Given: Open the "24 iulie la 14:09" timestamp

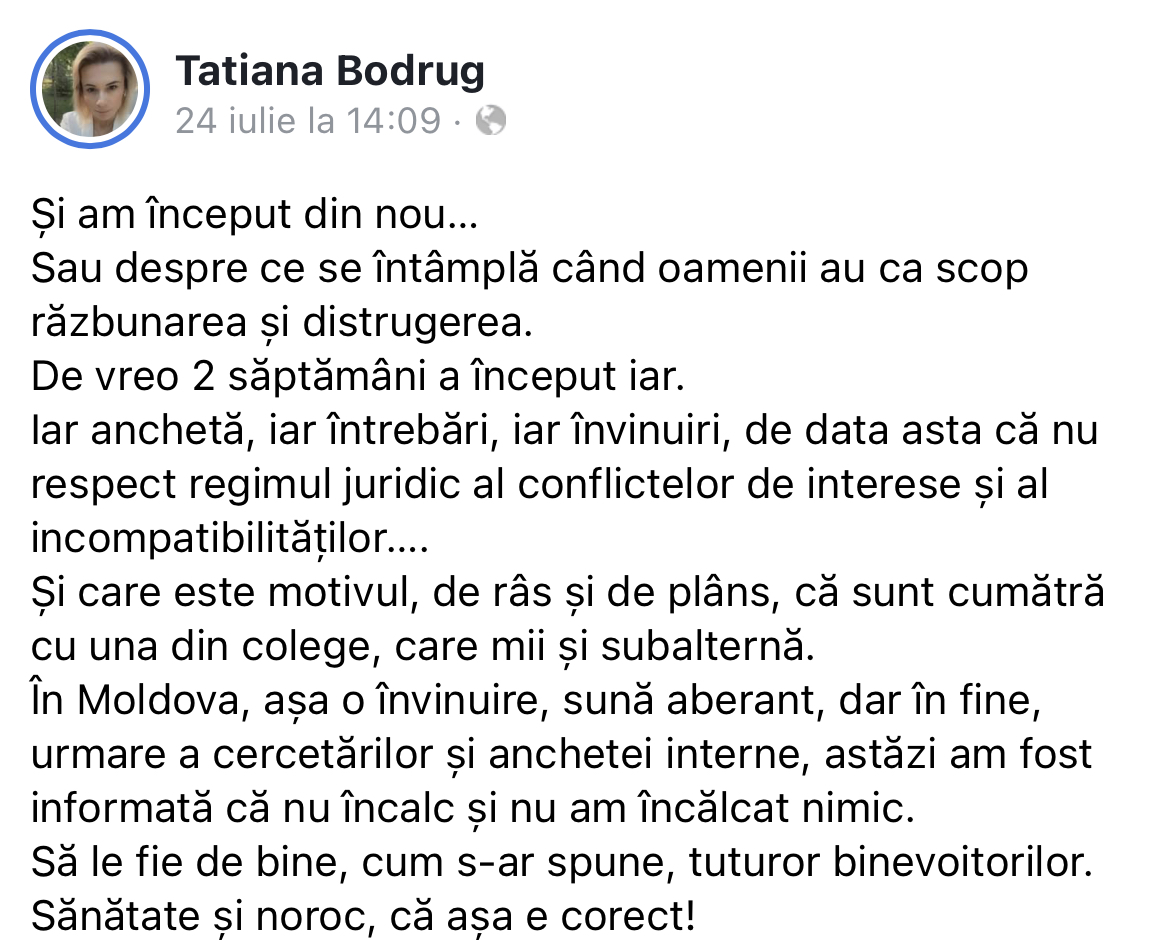Looking at the screenshot, I should pyautogui.click(x=308, y=121).
